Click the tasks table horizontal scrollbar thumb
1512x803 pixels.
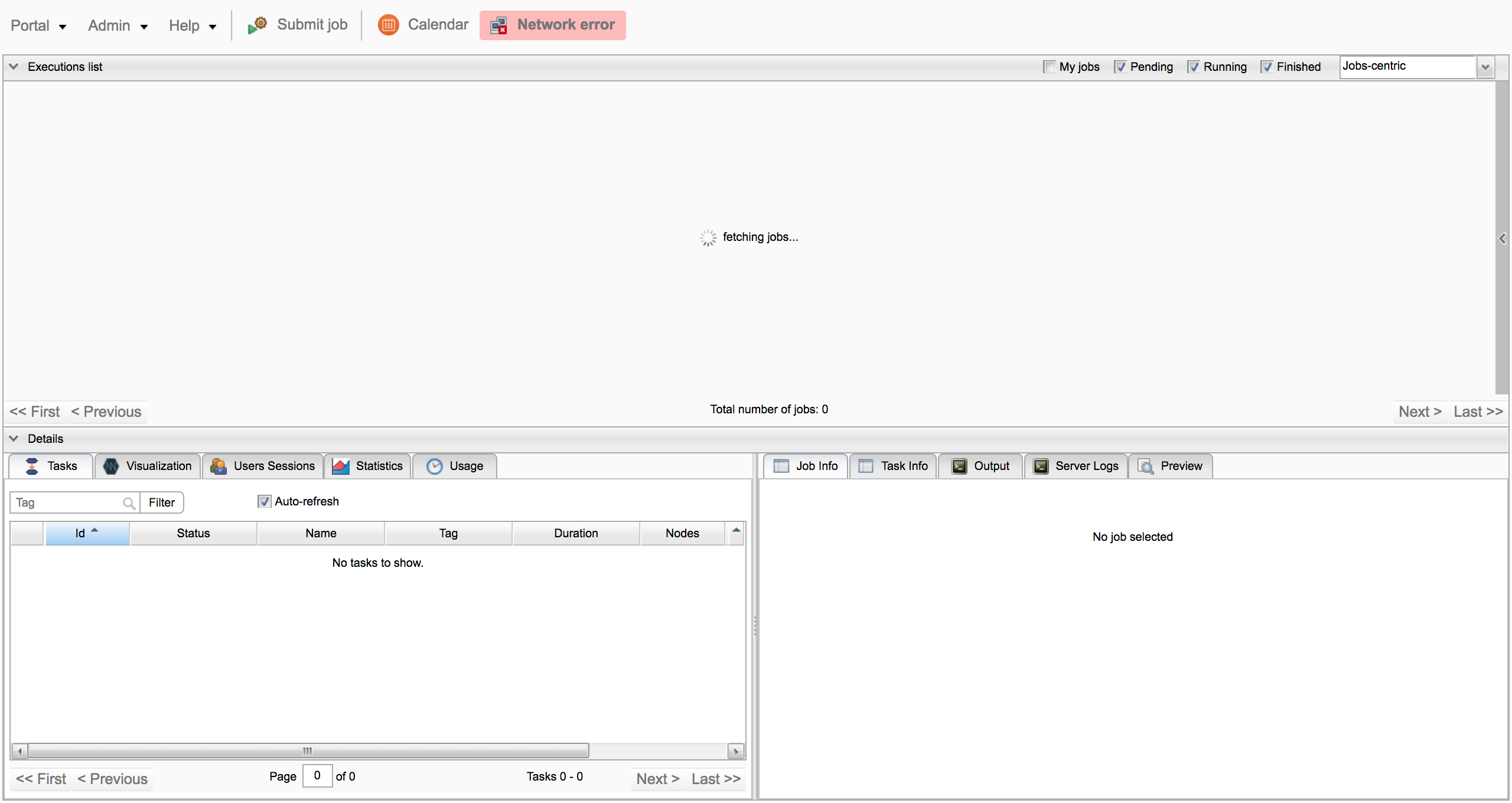pyautogui.click(x=308, y=750)
